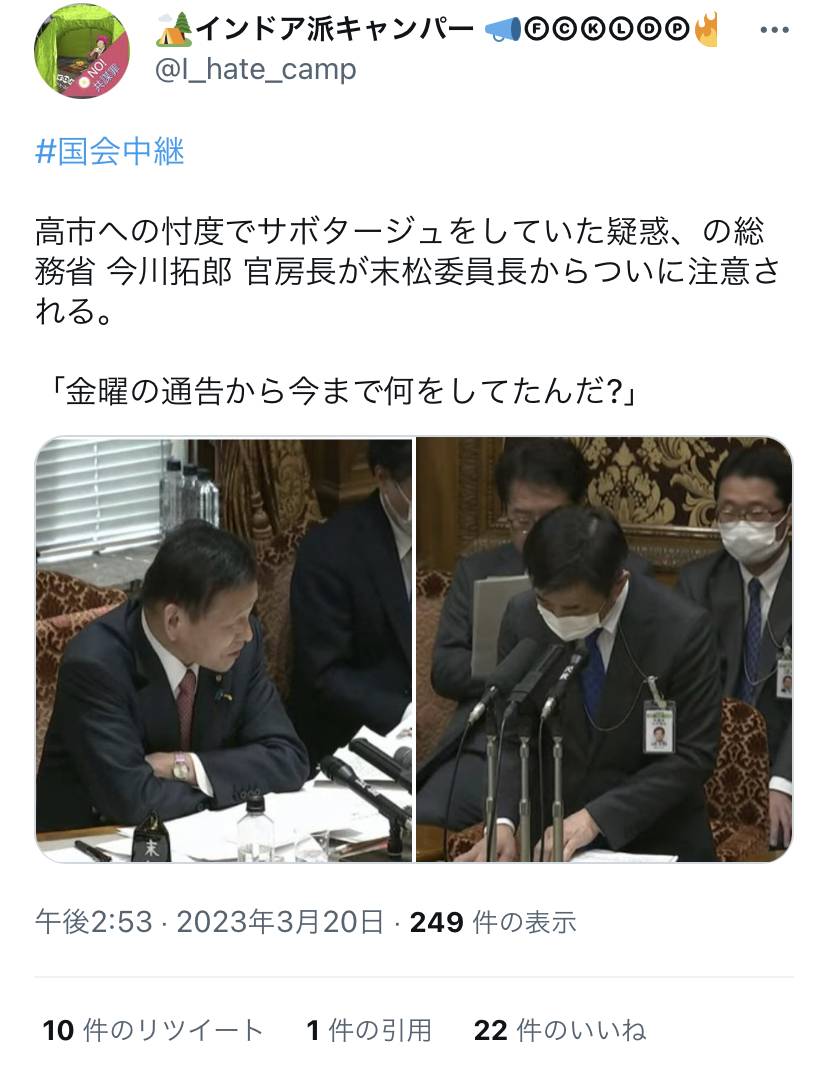This screenshot has height=1081, width=828.
Task: Open the 22 件のいいね list
Action: (x=560, y=1030)
